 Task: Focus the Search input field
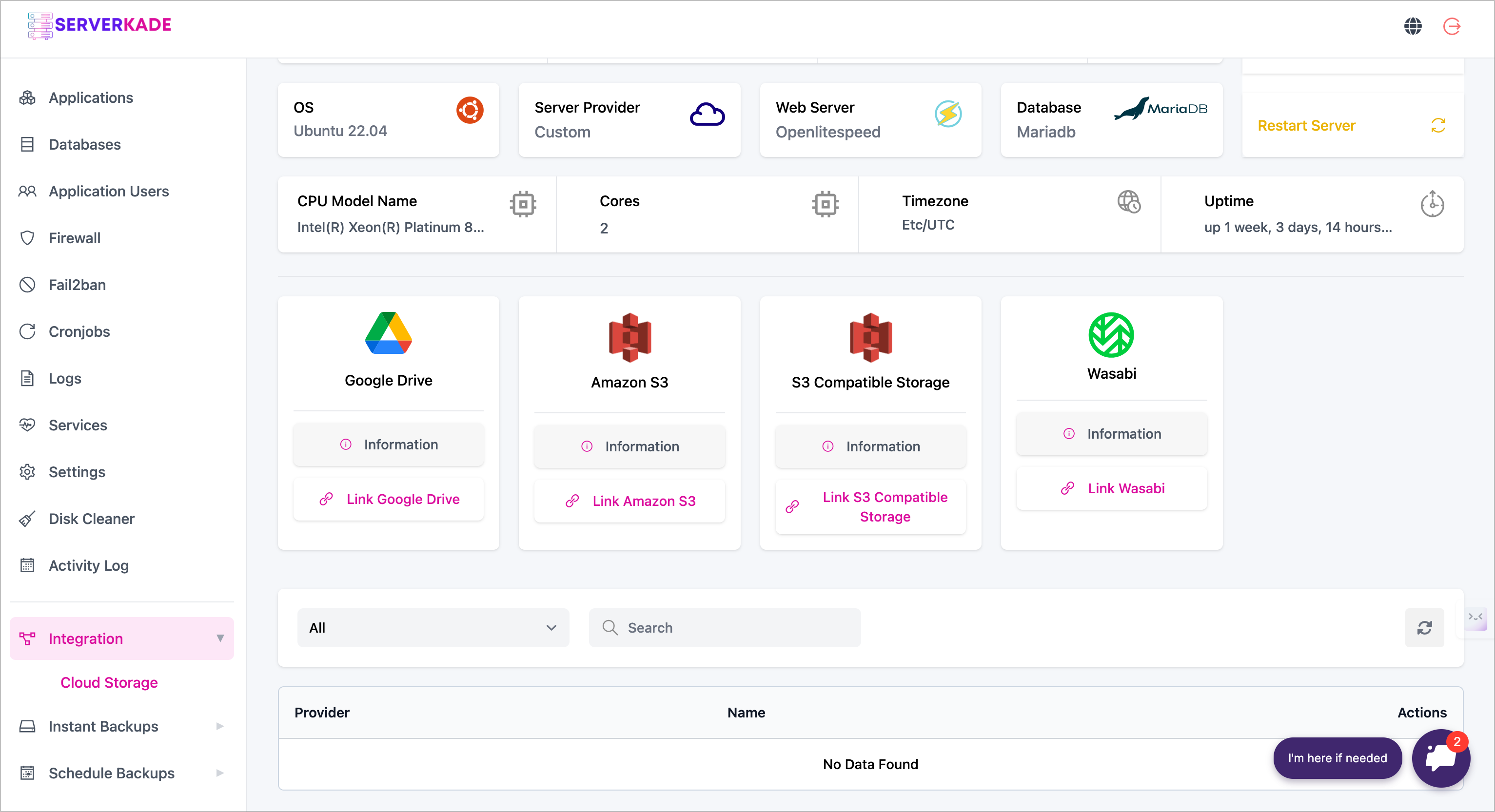724,628
